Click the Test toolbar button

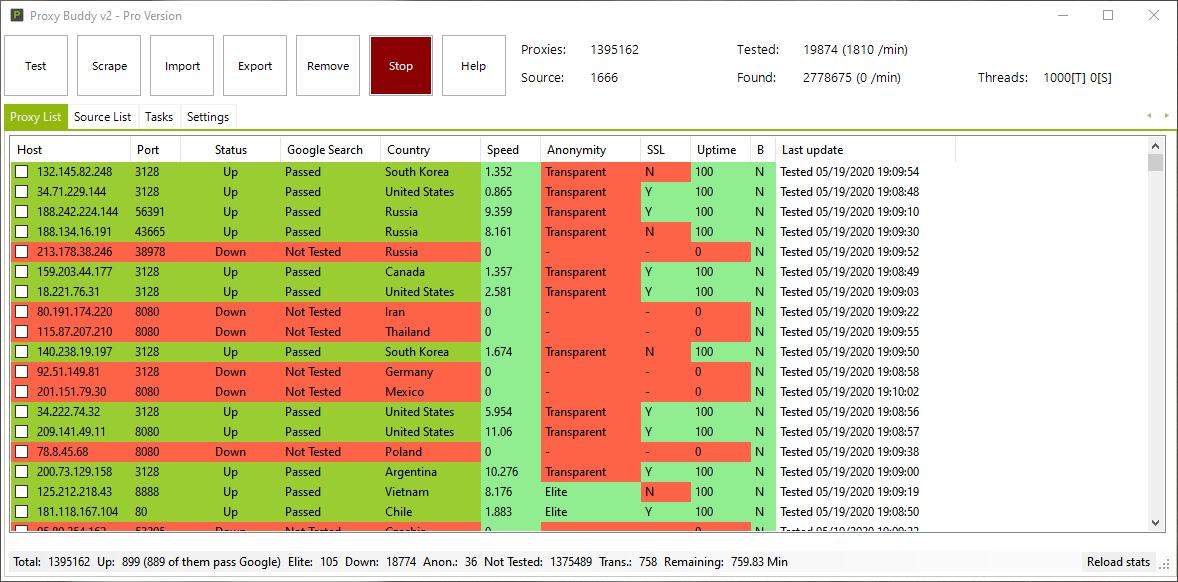36,66
